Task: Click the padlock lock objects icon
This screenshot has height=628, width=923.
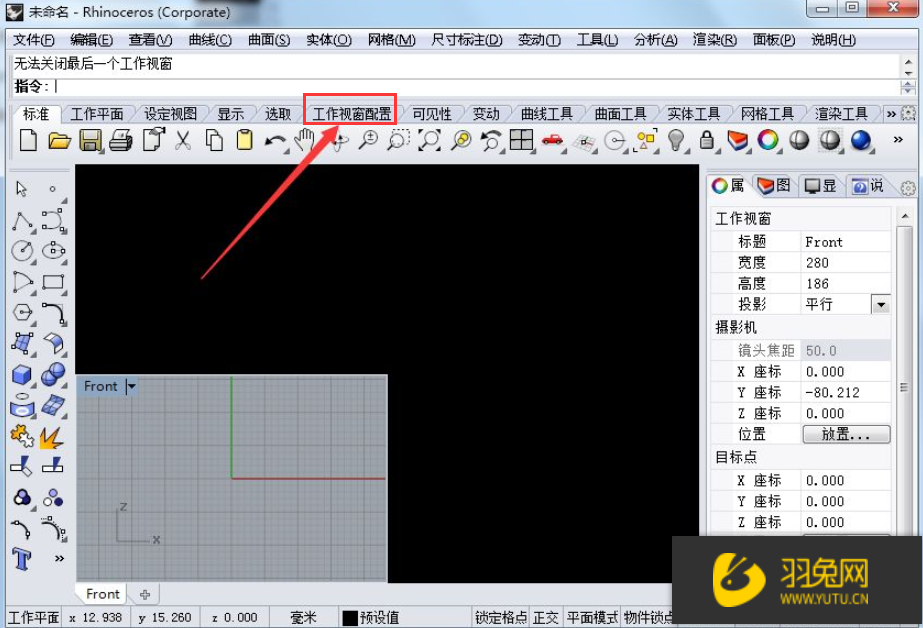Action: pos(706,141)
